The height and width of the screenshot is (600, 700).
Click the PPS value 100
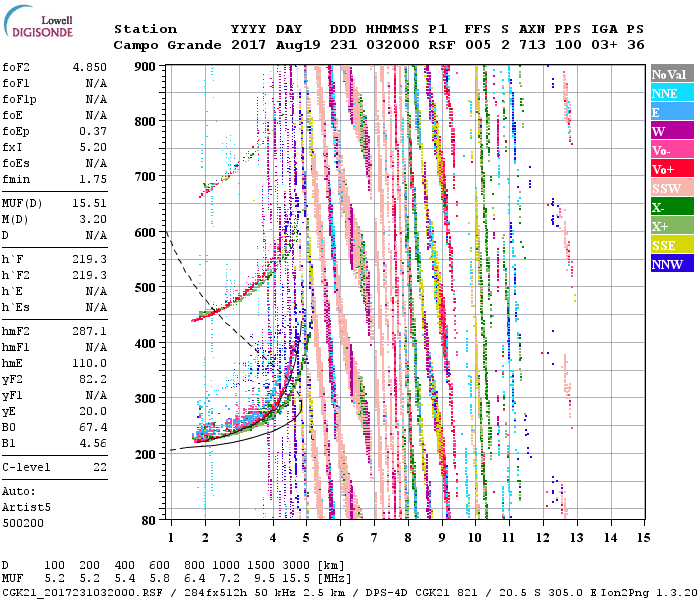(568, 45)
